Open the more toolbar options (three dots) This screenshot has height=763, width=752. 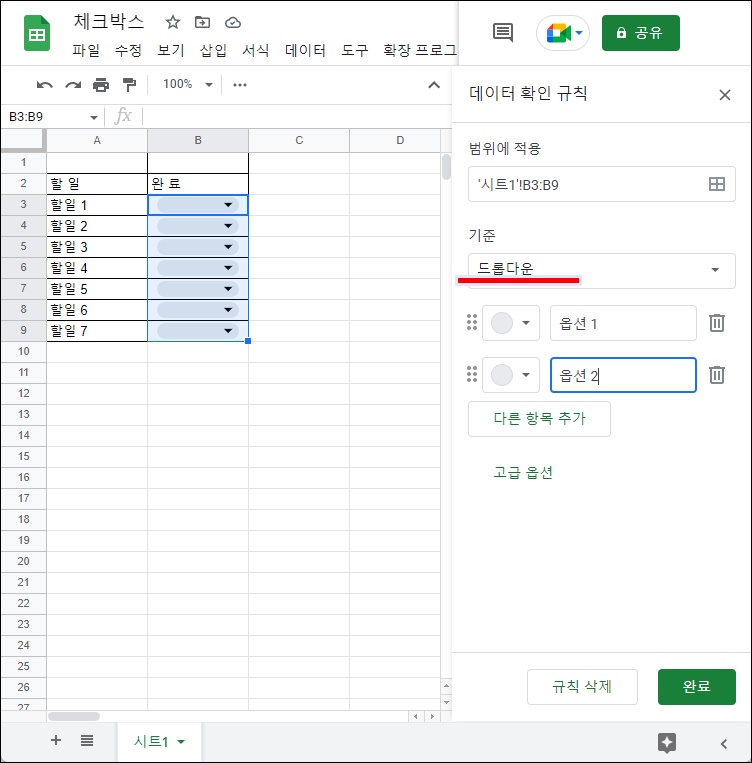coord(240,85)
